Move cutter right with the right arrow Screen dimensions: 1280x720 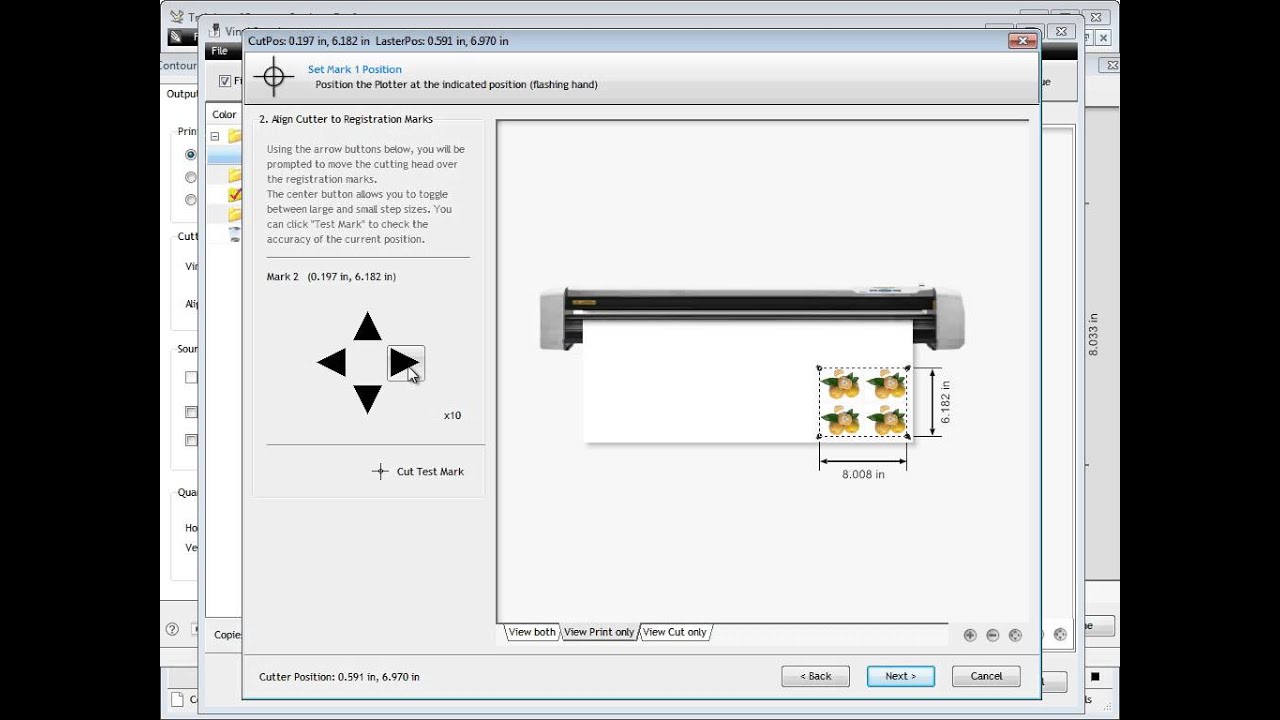pyautogui.click(x=405, y=363)
